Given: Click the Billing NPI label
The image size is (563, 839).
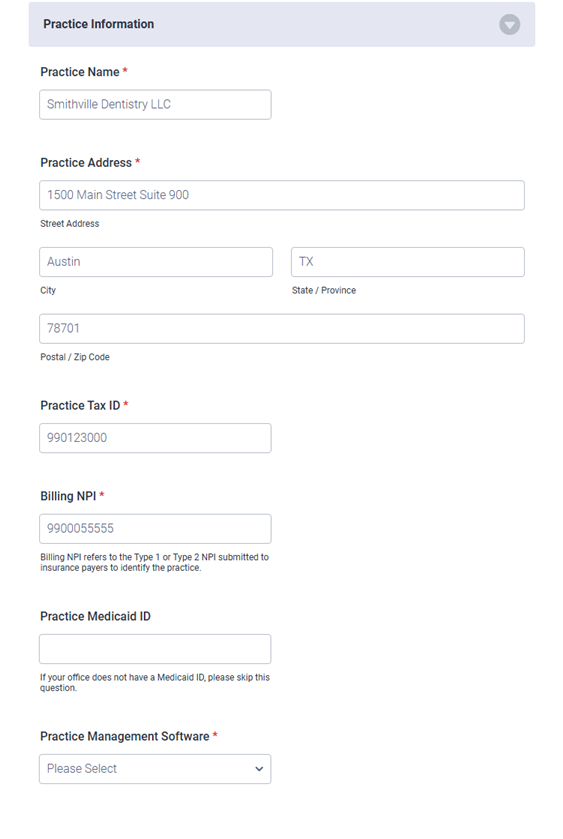Looking at the screenshot, I should coord(68,496).
